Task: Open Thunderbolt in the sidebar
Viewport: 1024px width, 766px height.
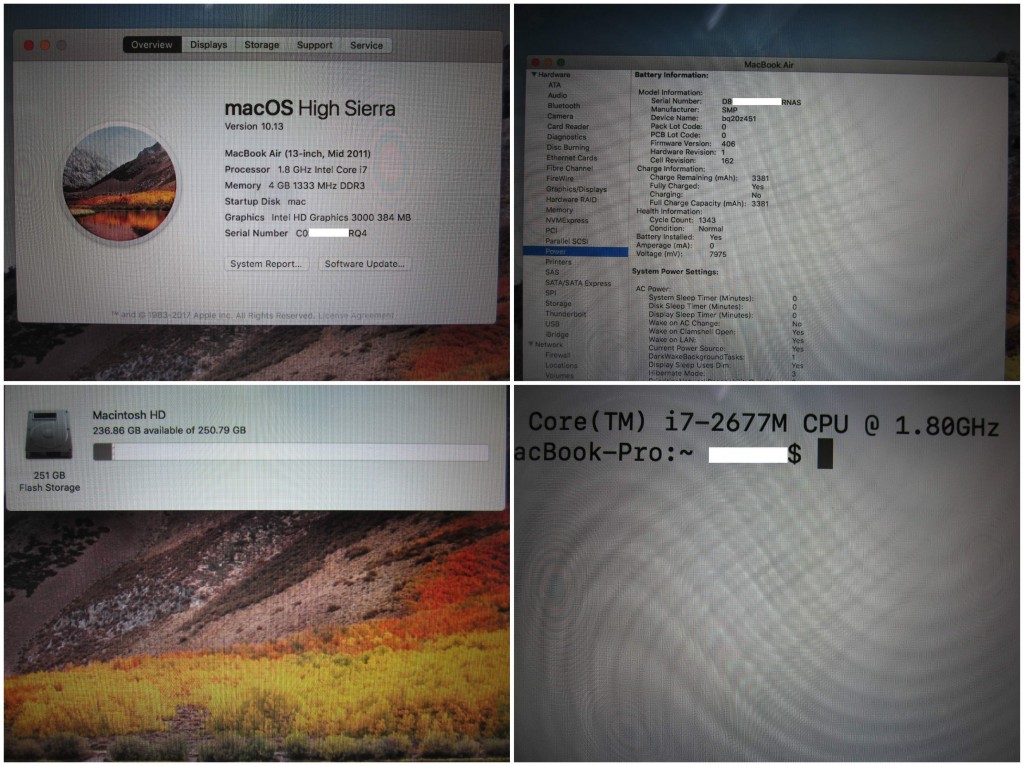Action: click(x=566, y=314)
